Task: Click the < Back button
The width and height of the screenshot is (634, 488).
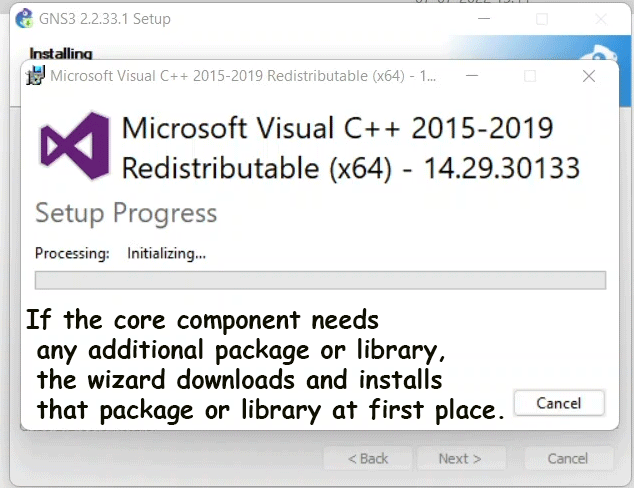Action: (x=368, y=458)
